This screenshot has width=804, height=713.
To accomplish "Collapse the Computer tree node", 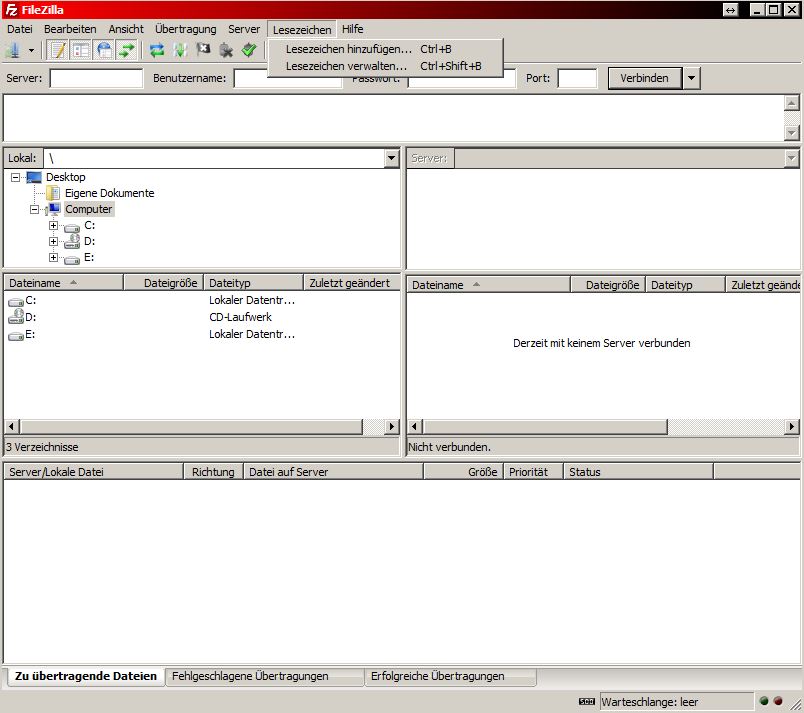I will [x=34, y=209].
